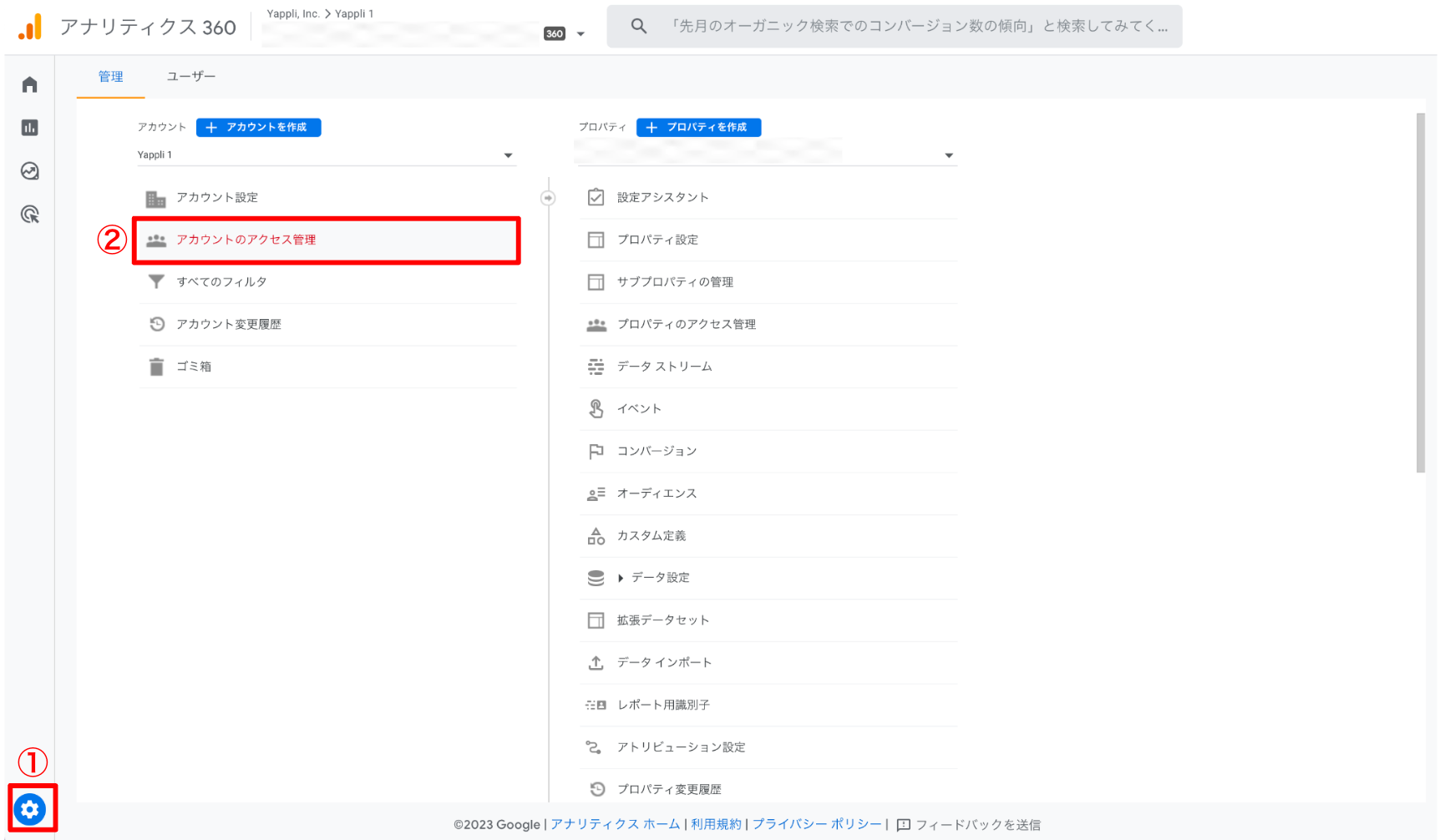Select カスタム定義 menu item
Screen dimensions: 1450x840
click(x=768, y=536)
